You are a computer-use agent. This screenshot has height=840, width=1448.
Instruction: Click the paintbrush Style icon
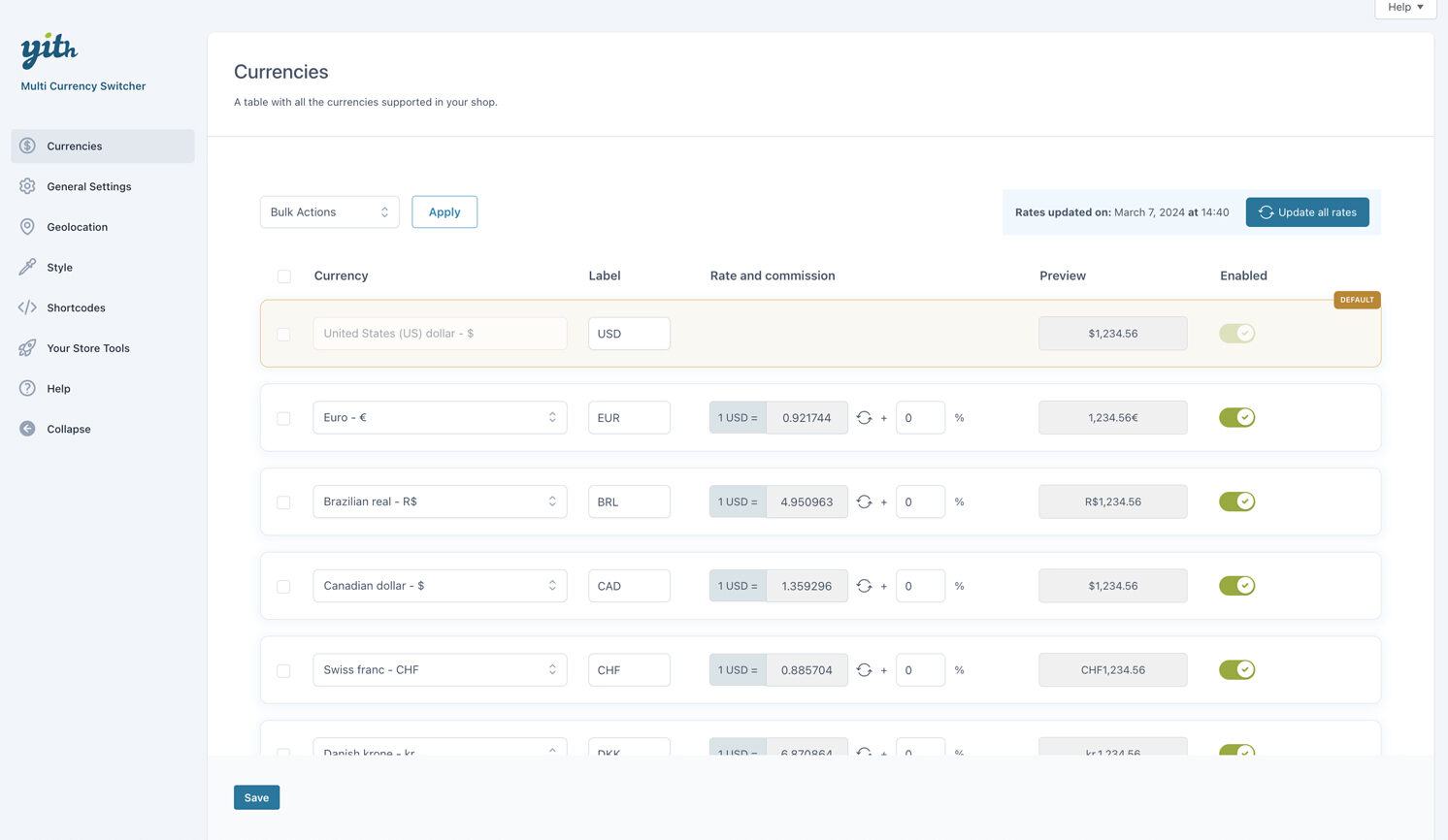[27, 268]
